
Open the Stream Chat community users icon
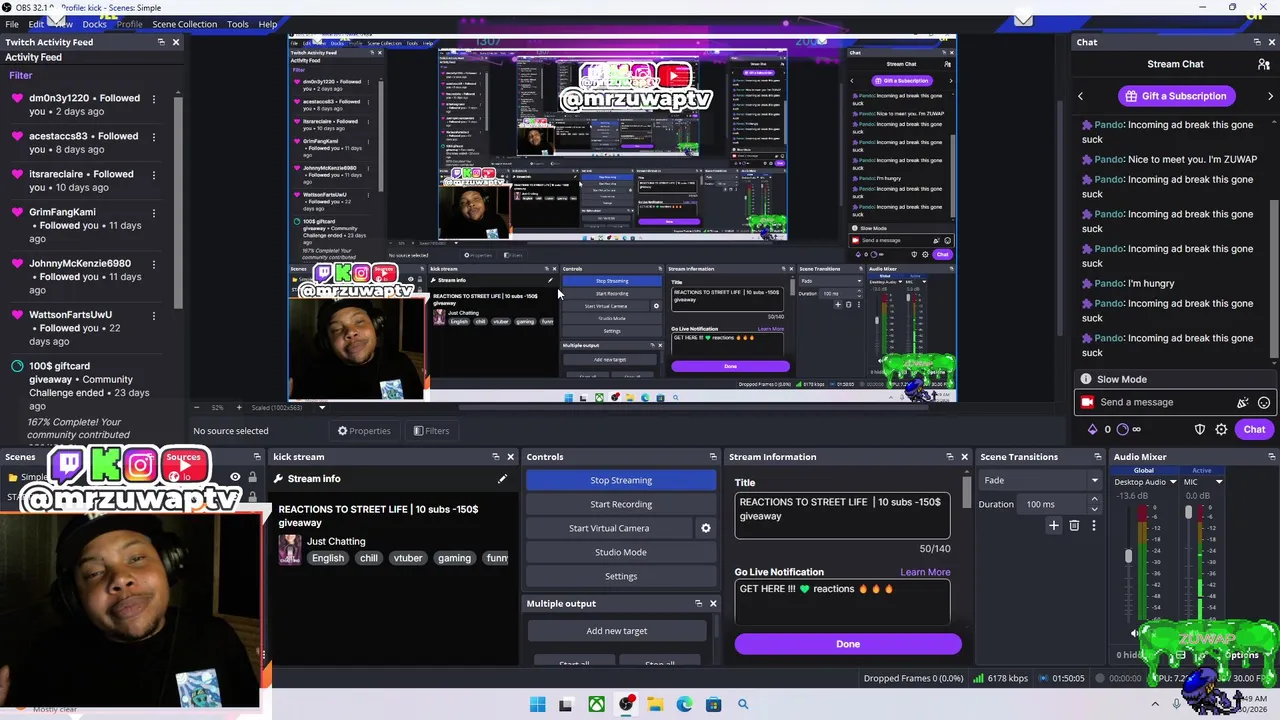(1264, 64)
